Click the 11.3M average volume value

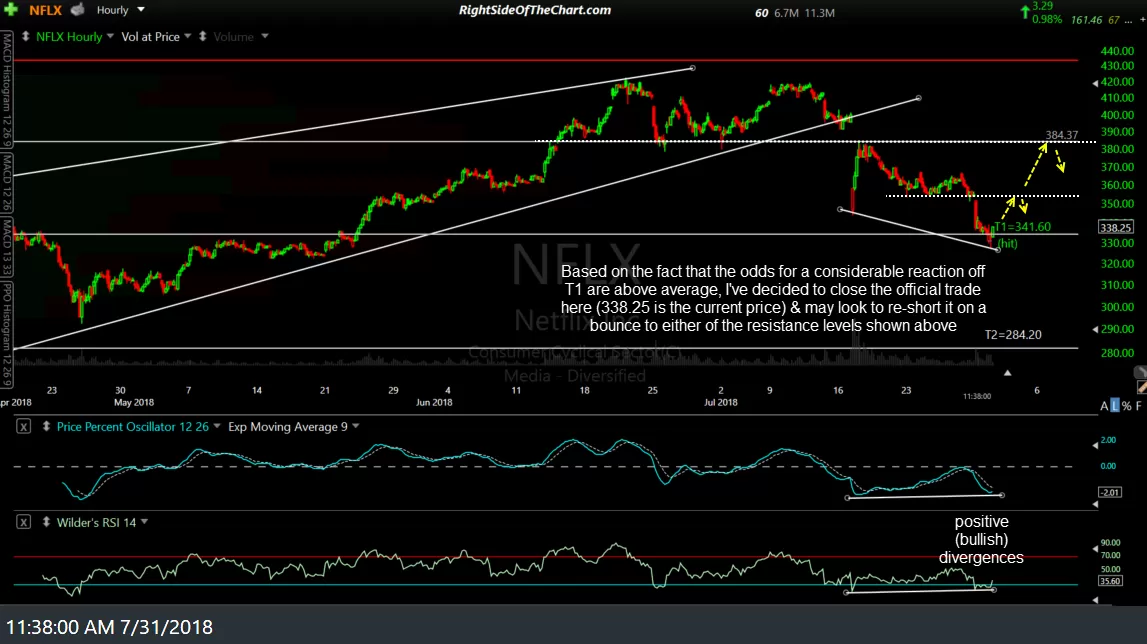pos(819,13)
